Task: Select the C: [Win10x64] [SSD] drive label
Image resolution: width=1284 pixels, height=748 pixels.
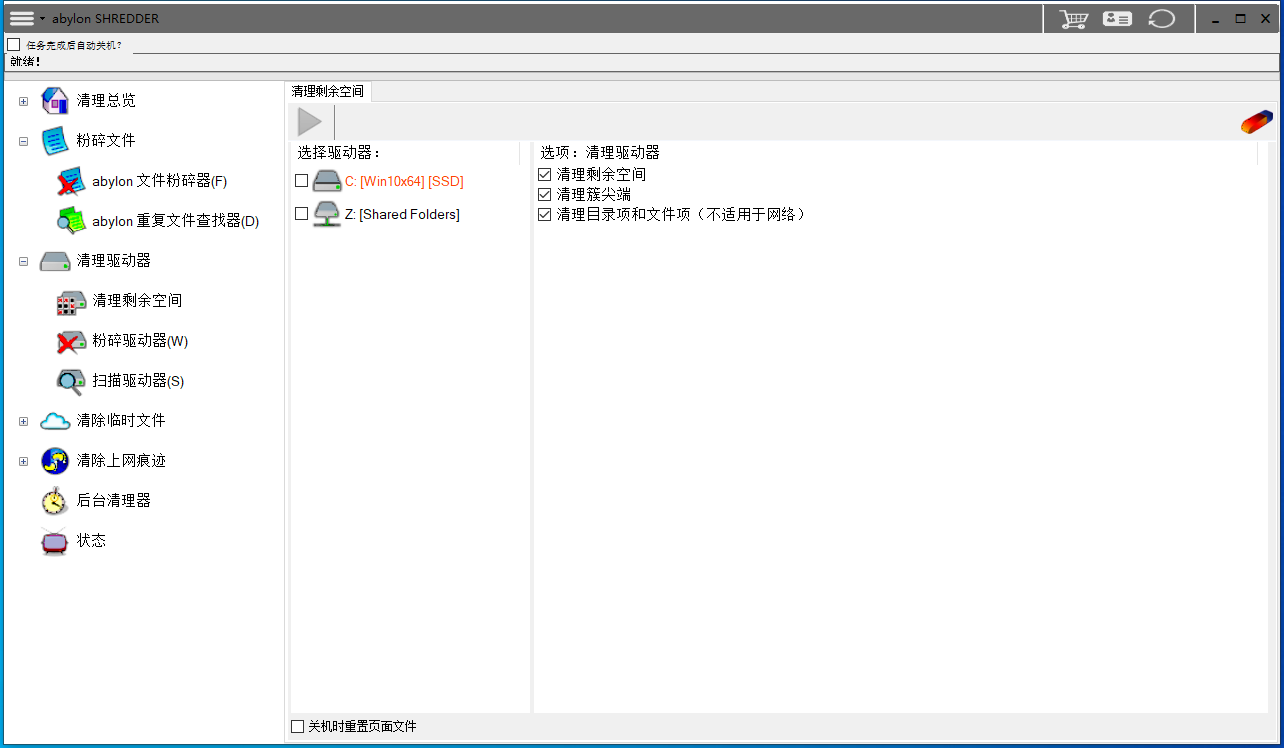Action: tap(404, 181)
